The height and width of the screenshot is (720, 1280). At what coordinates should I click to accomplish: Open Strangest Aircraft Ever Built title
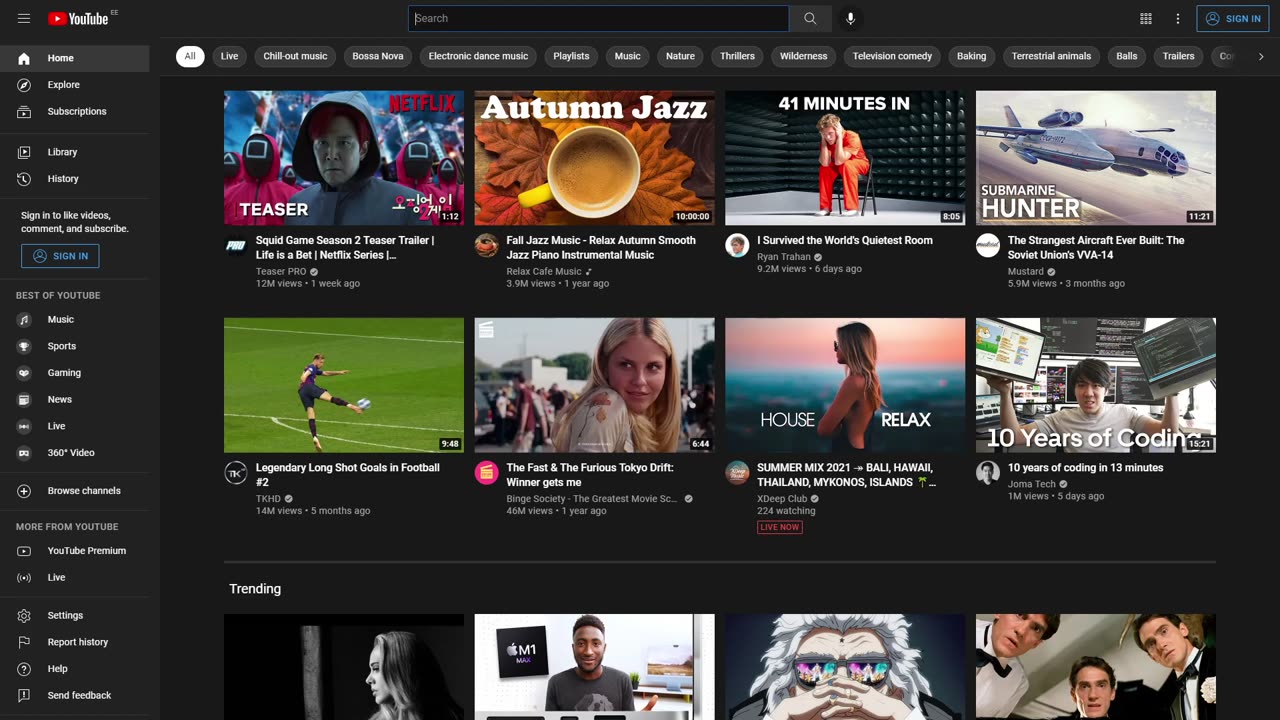coord(1096,247)
